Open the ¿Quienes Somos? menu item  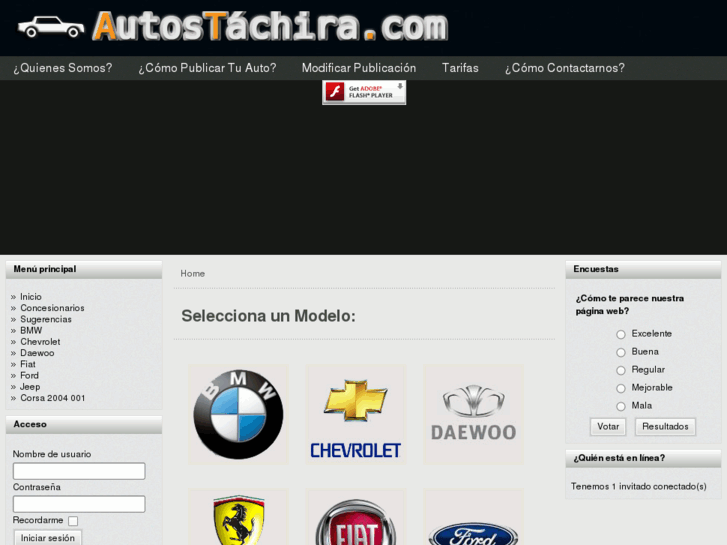point(63,68)
